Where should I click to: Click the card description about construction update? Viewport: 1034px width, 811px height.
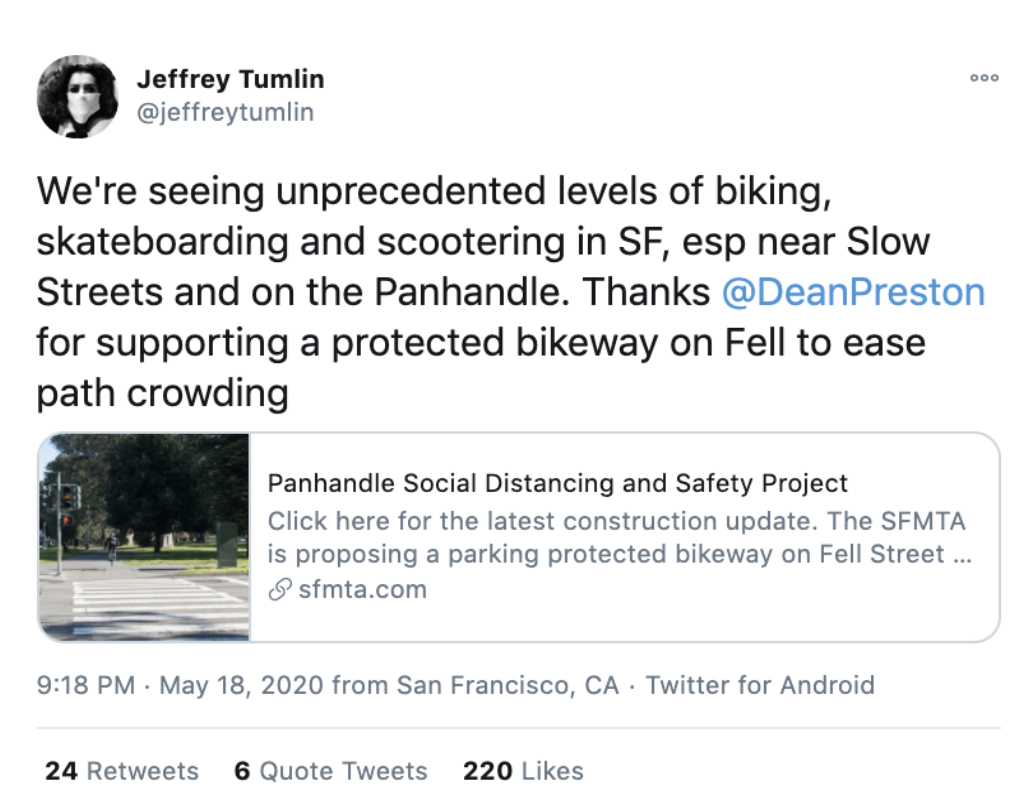click(619, 537)
